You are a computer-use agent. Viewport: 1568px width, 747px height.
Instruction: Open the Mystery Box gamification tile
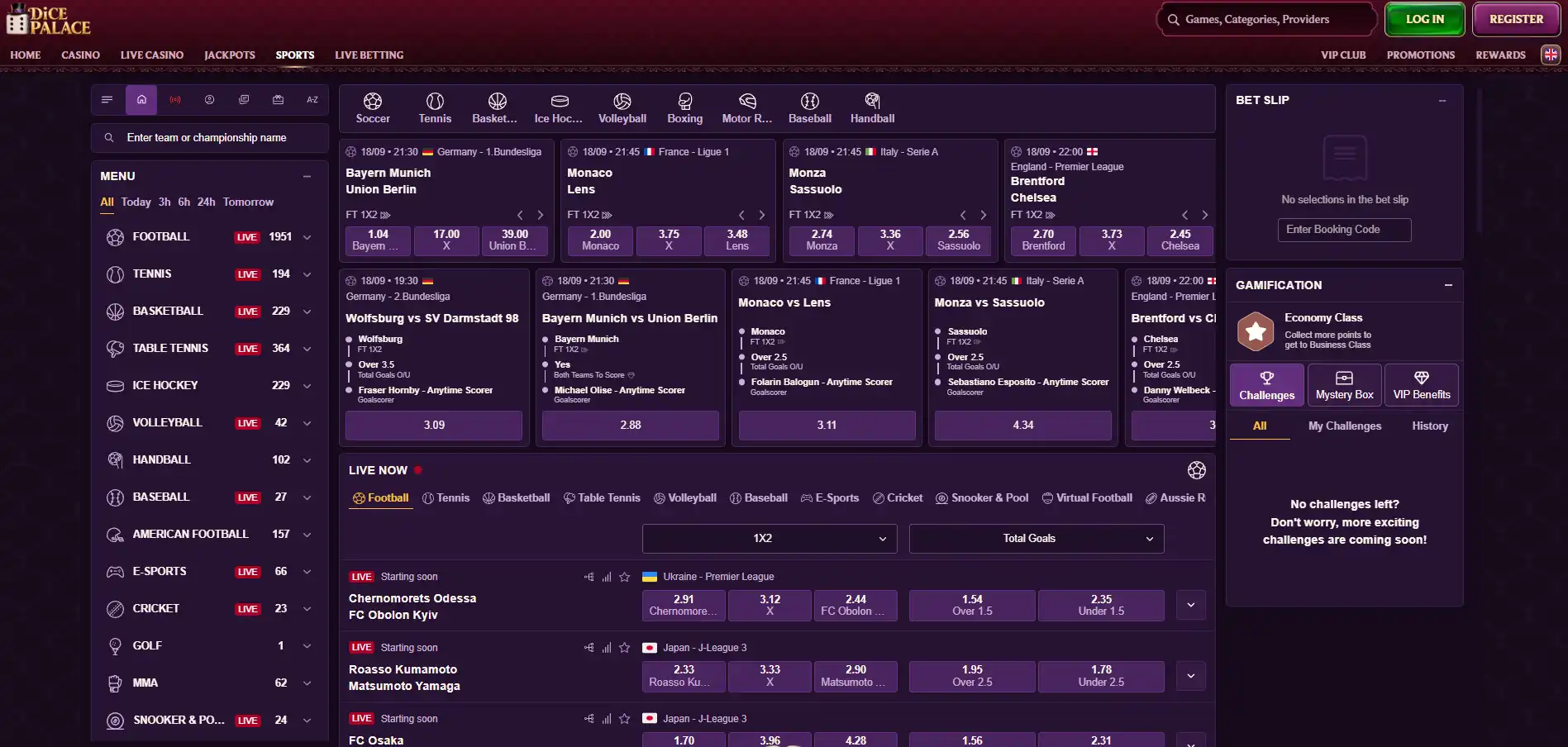click(x=1345, y=385)
